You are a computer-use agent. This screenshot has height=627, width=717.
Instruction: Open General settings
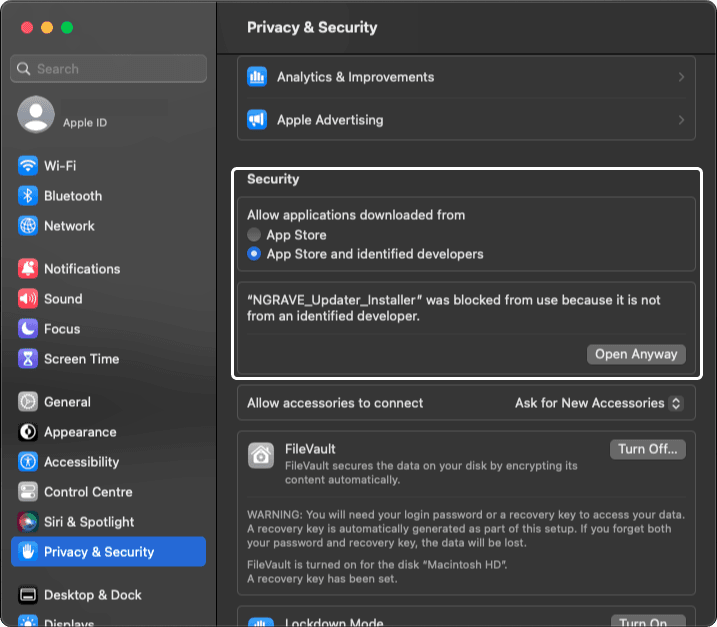click(108, 402)
